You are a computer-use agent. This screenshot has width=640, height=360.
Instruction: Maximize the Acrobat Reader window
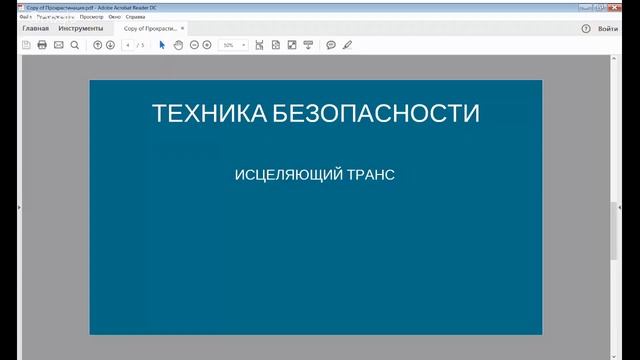[x=600, y=7]
